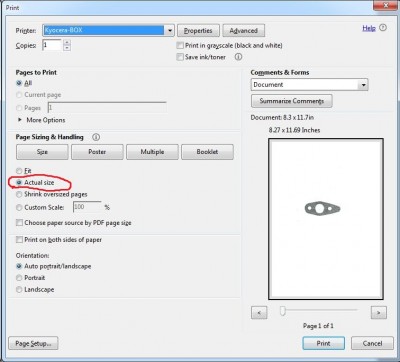Image resolution: width=400 pixels, height=362 pixels.
Task: Select Landscape orientation
Action: tap(19, 289)
